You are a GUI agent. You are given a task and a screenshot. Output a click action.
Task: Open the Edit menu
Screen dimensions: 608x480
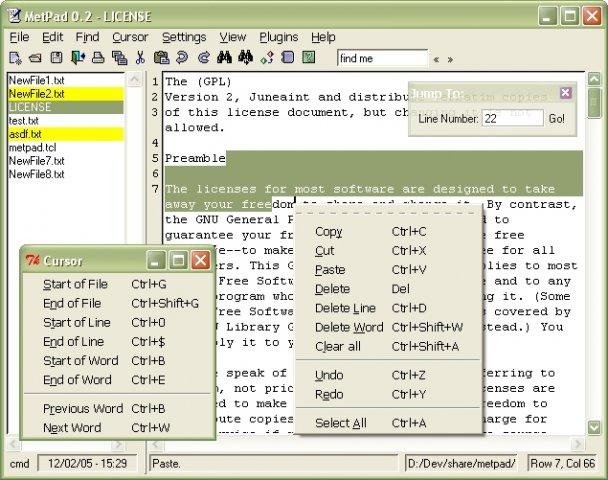click(52, 37)
